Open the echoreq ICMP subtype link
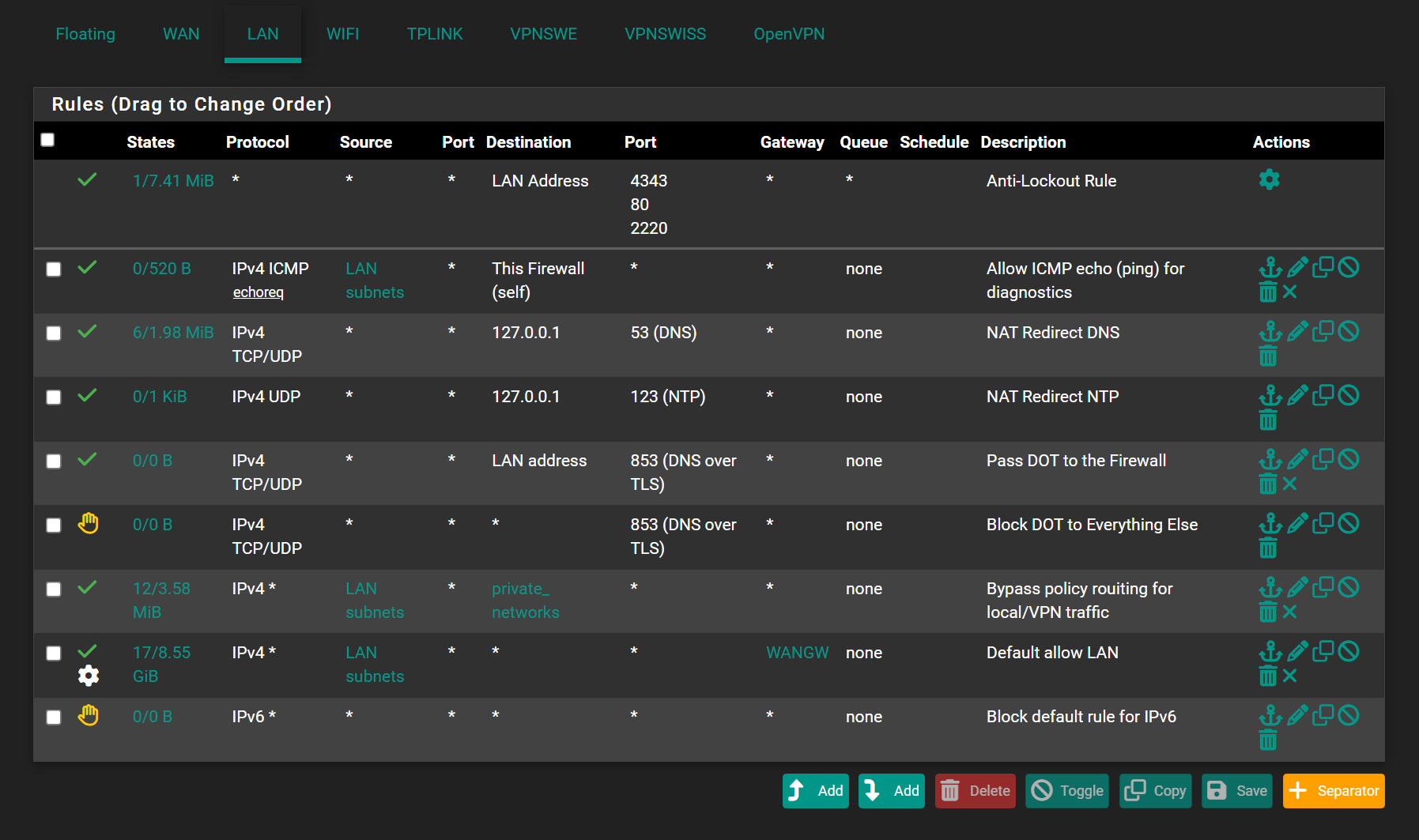This screenshot has height=840, width=1419. pyautogui.click(x=258, y=292)
